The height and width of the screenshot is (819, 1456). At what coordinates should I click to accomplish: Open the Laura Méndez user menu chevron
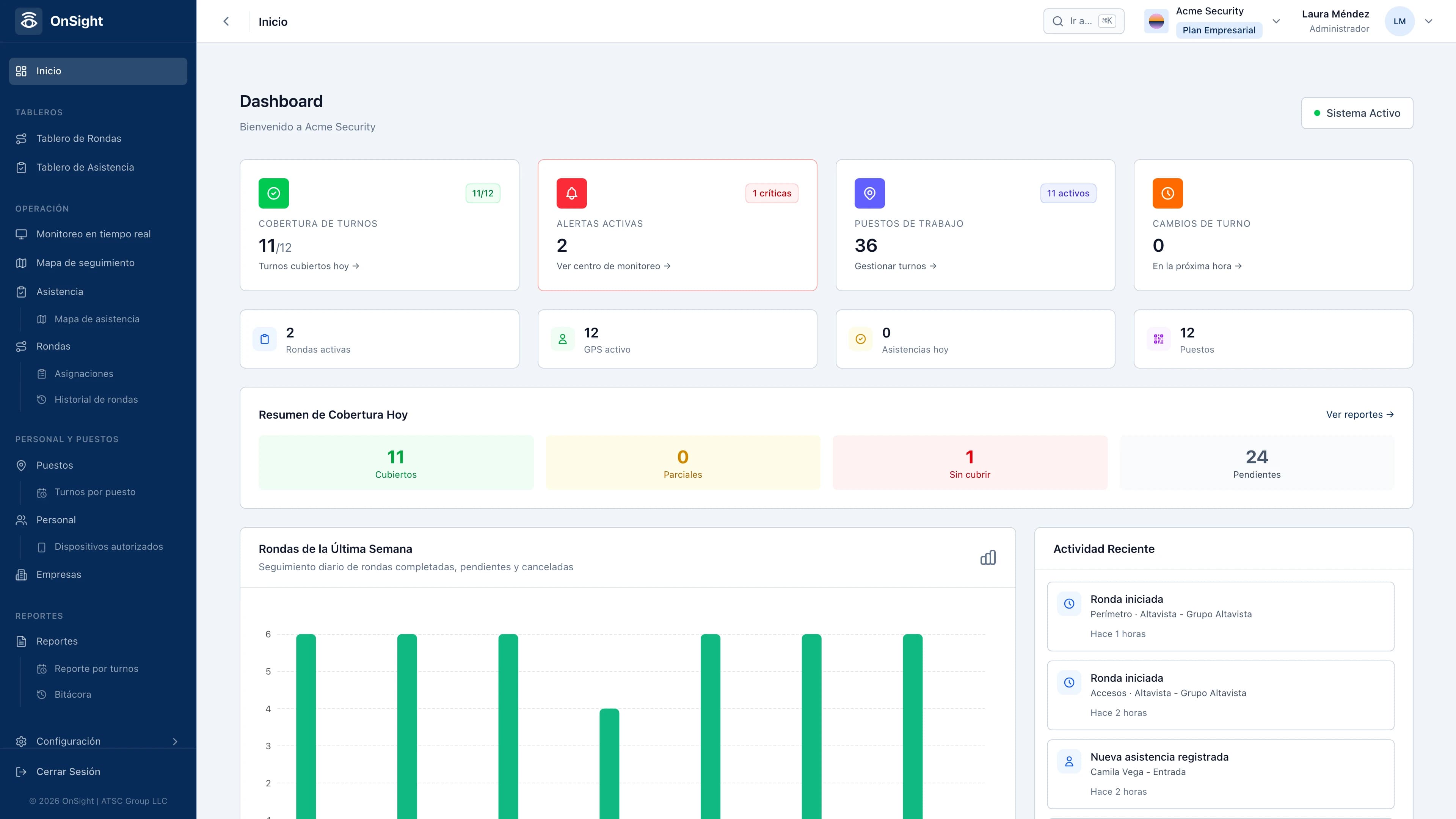pyautogui.click(x=1428, y=22)
